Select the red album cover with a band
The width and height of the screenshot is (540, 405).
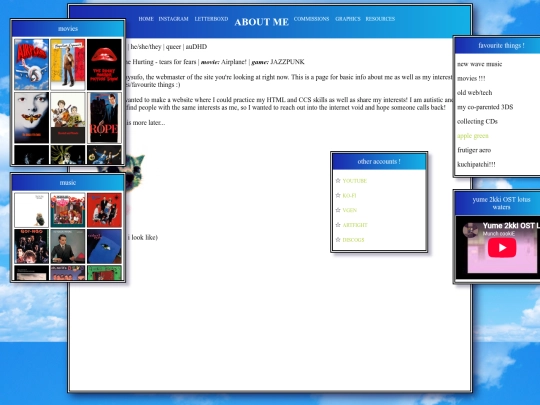(x=104, y=210)
